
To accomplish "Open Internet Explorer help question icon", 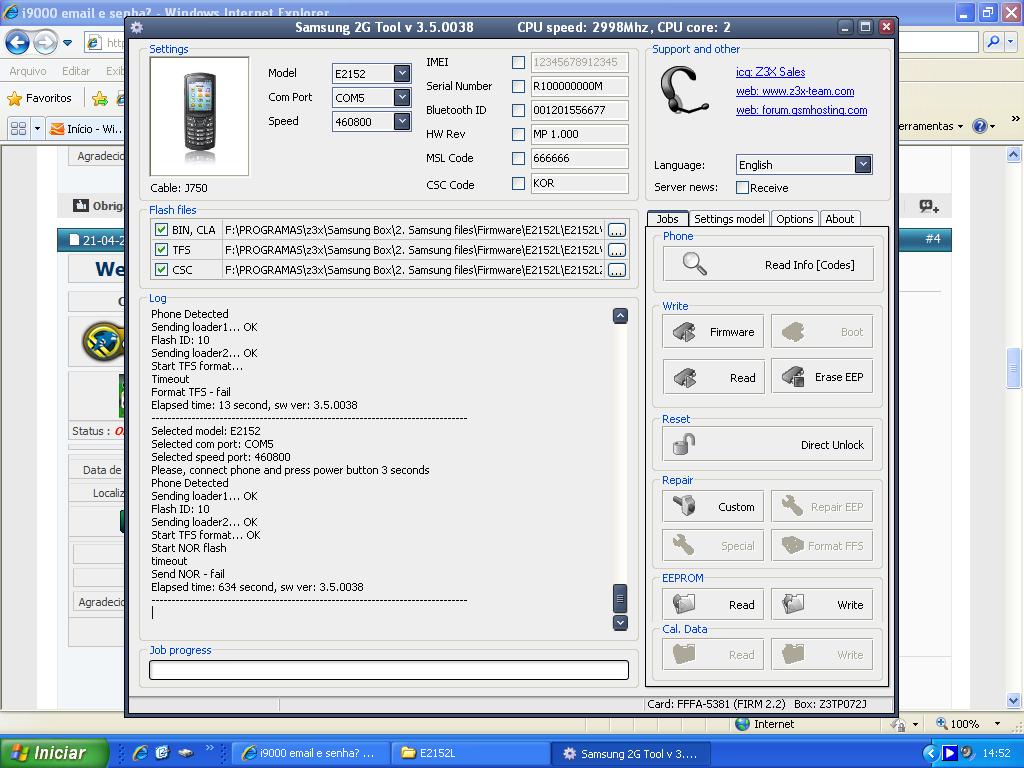I will tap(980, 126).
